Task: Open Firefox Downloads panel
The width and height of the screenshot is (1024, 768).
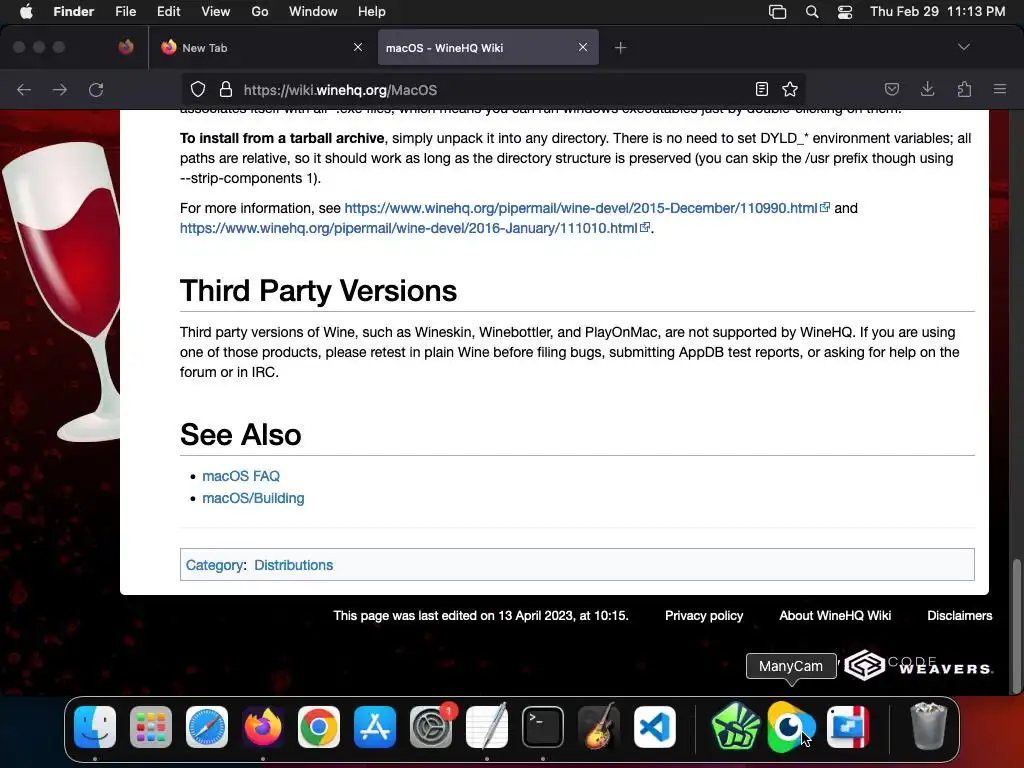Action: coord(927,89)
